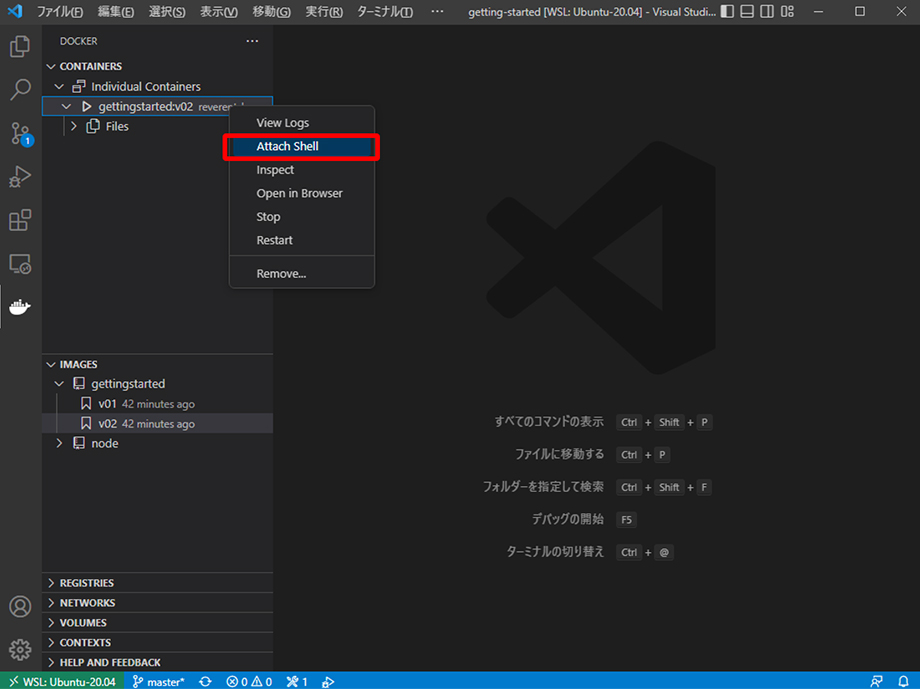
Task: Toggle primary sidebar layout icon
Action: coord(727,11)
